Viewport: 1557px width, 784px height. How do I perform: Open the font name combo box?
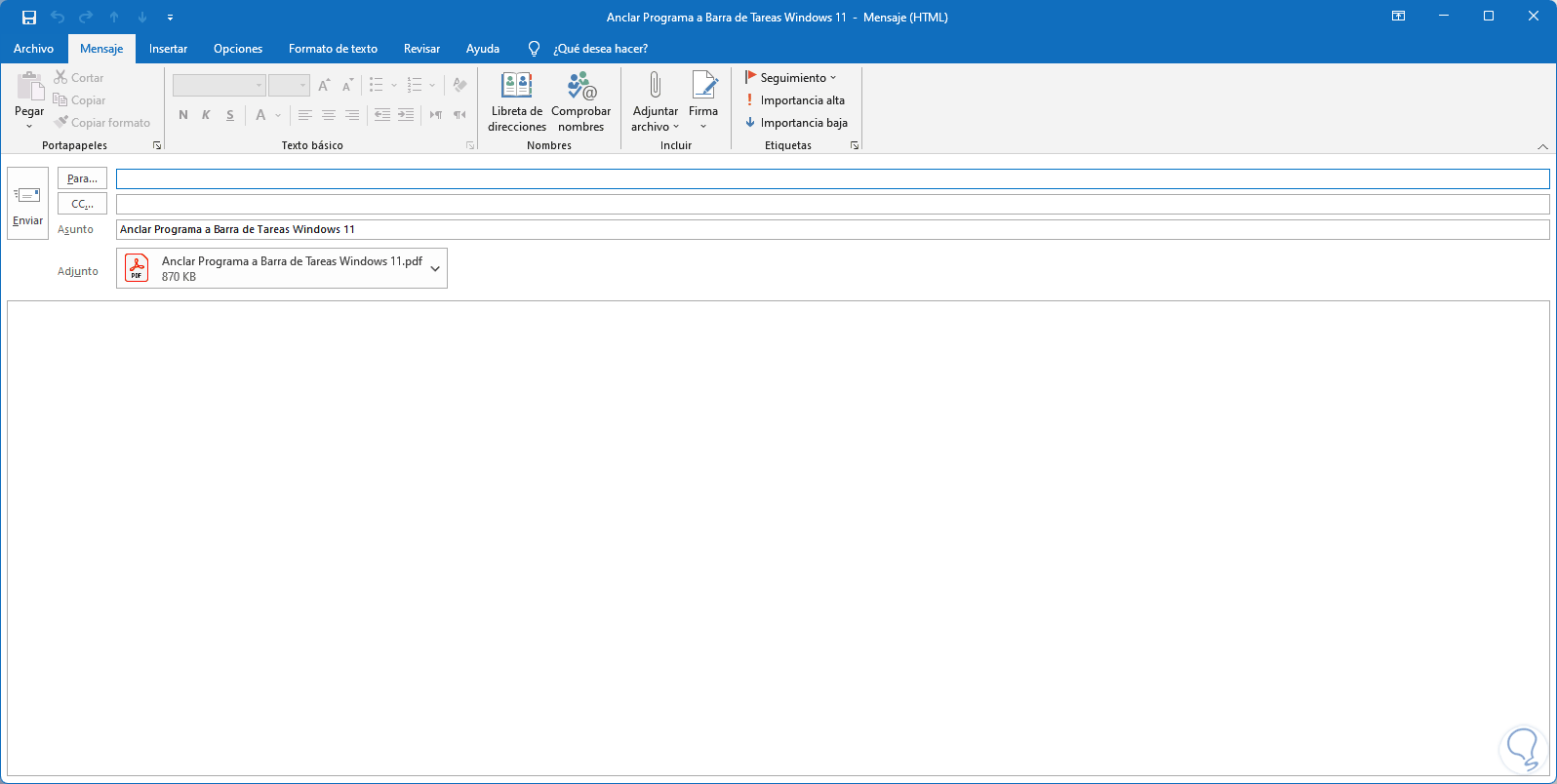pyautogui.click(x=219, y=86)
